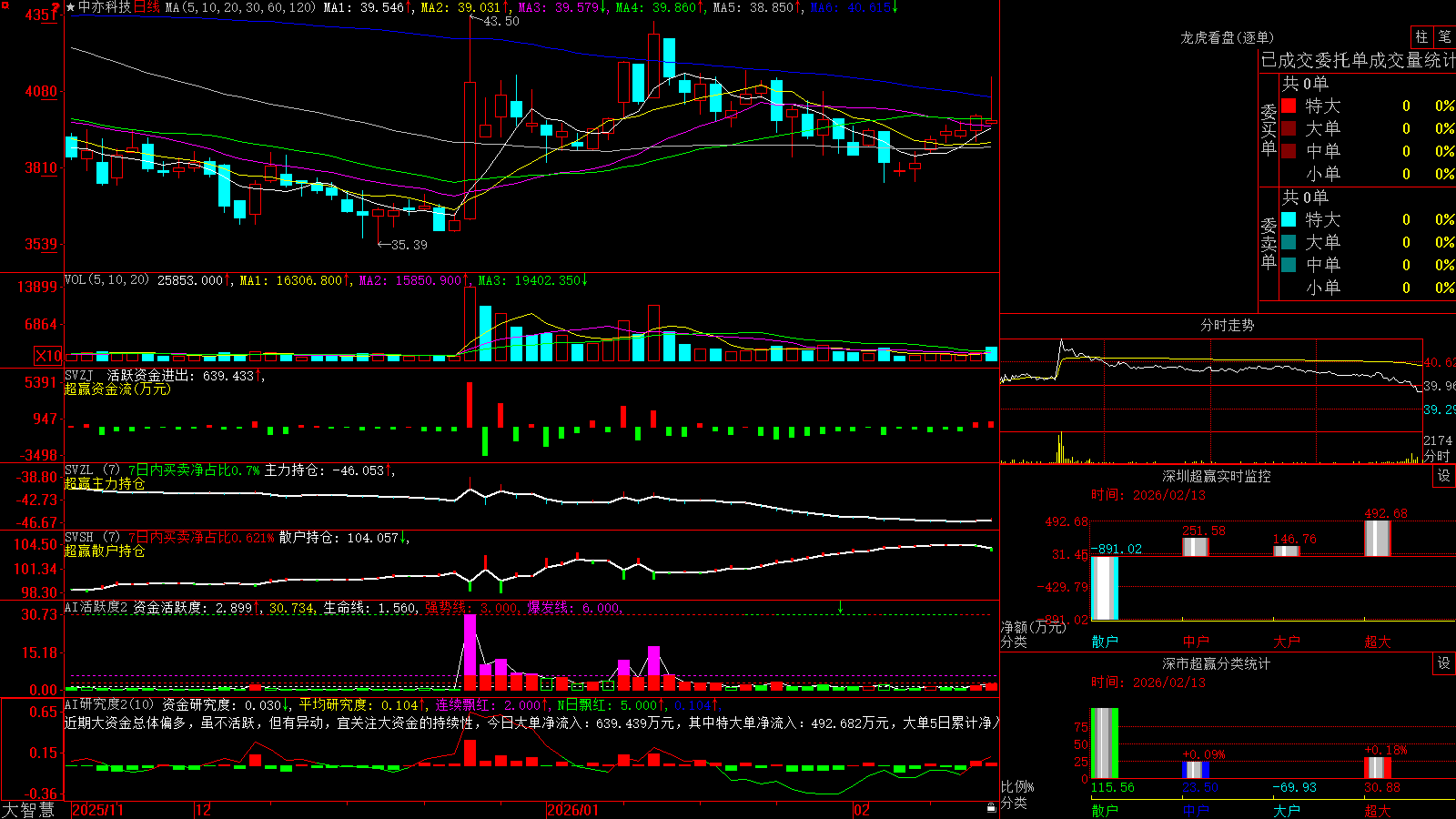Click the lock icon at timeline end
Viewport: 1456px width, 819px height.
[x=992, y=808]
